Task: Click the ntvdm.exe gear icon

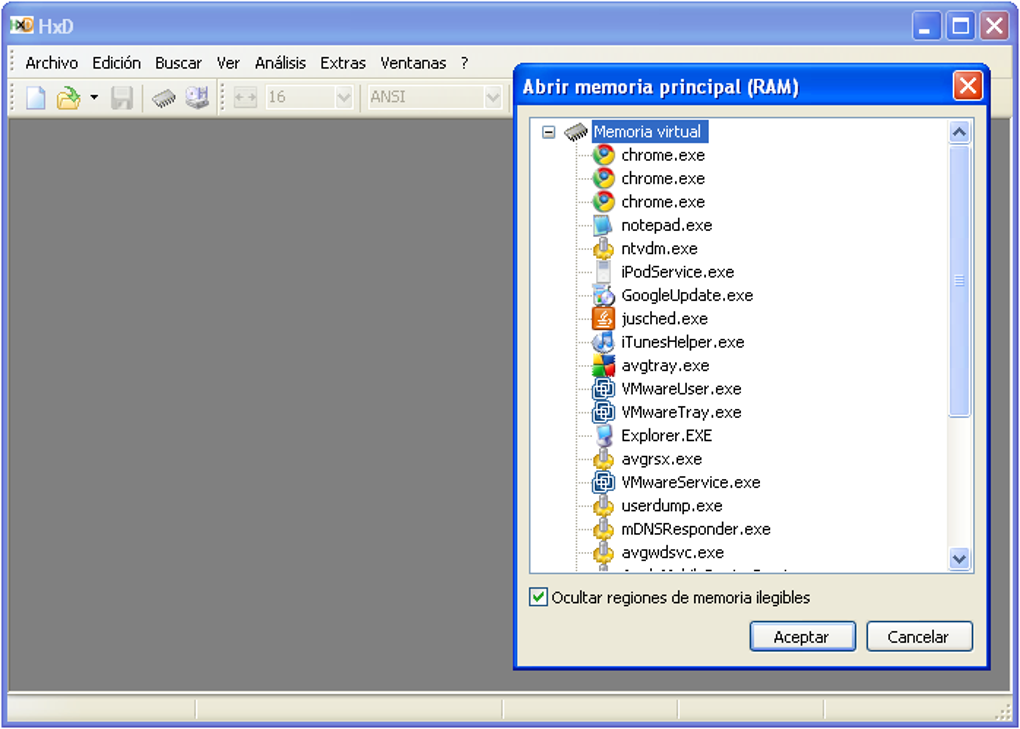Action: 603,249
